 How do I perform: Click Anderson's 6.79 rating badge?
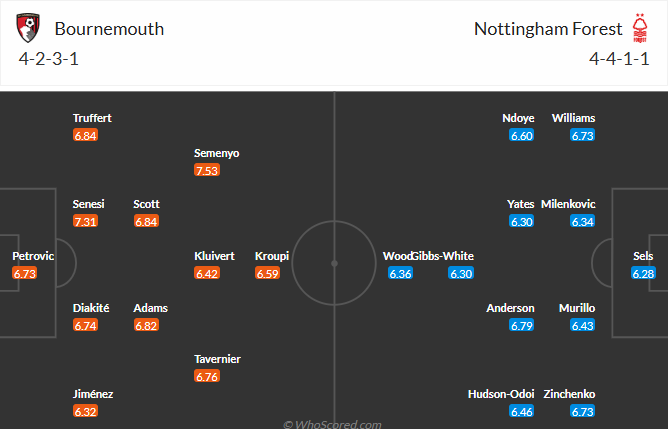coord(522,325)
